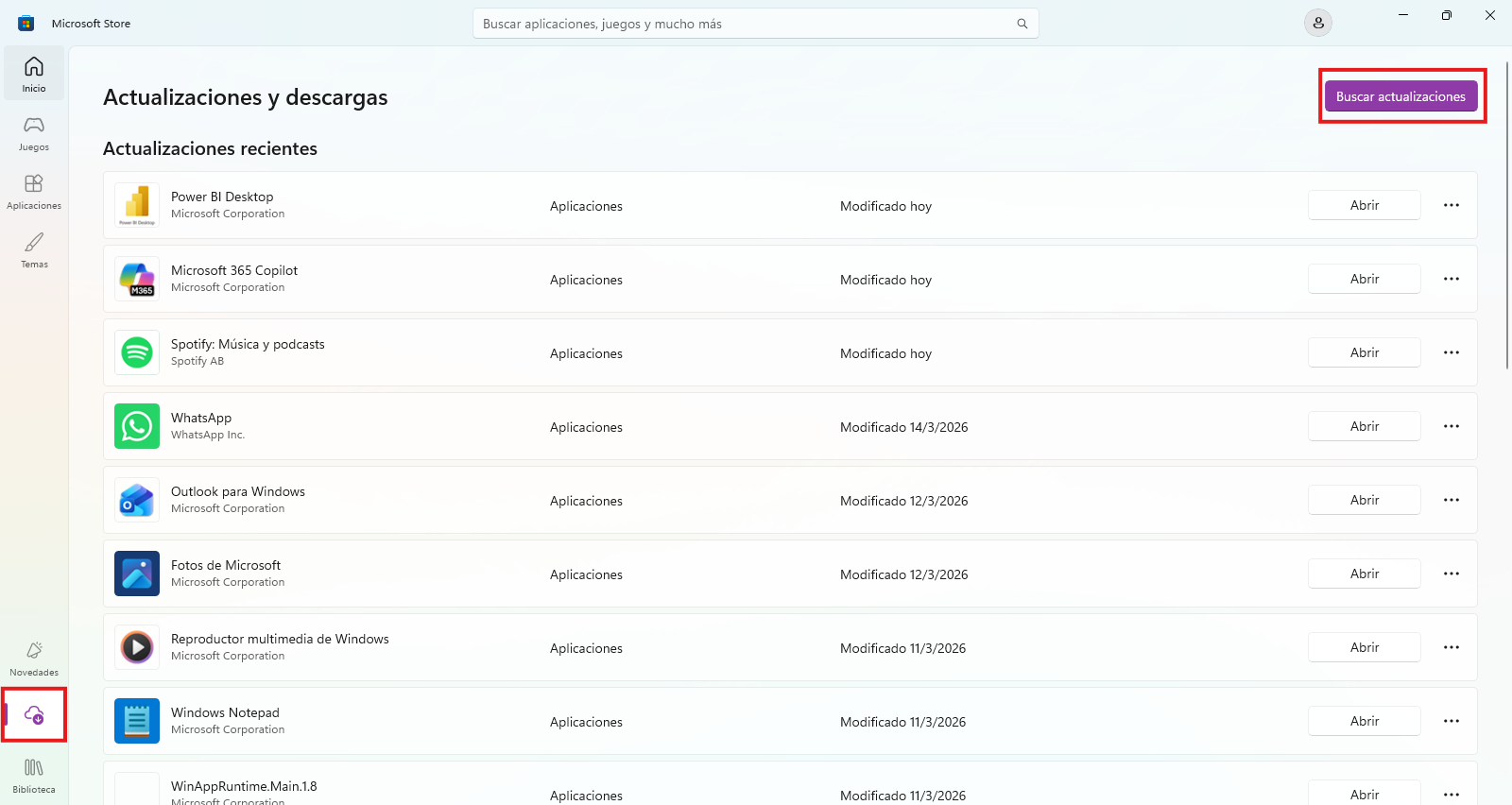The height and width of the screenshot is (805, 1512).
Task: Click Modificado 14/3/2026 in WhatsApp row
Action: pyautogui.click(x=904, y=427)
